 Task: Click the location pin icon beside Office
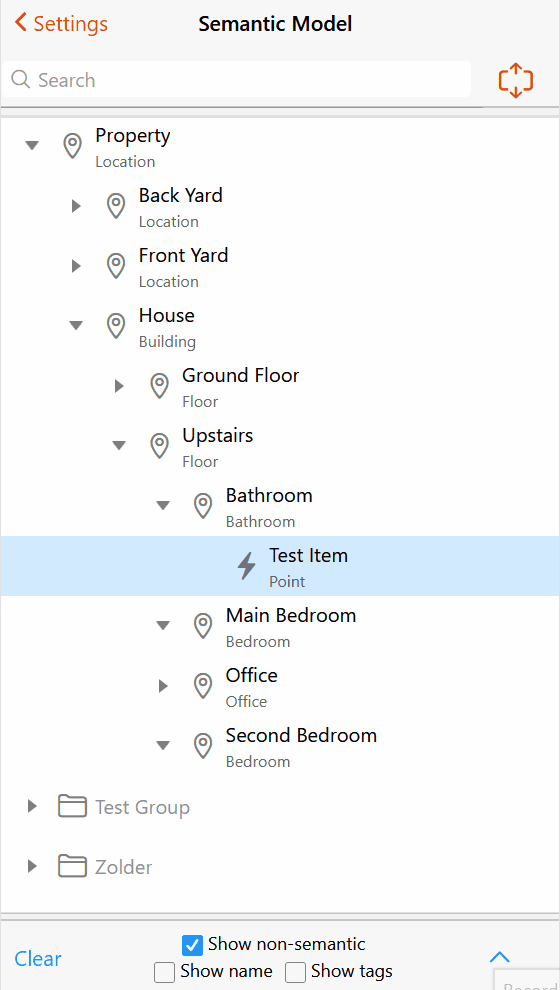point(203,686)
